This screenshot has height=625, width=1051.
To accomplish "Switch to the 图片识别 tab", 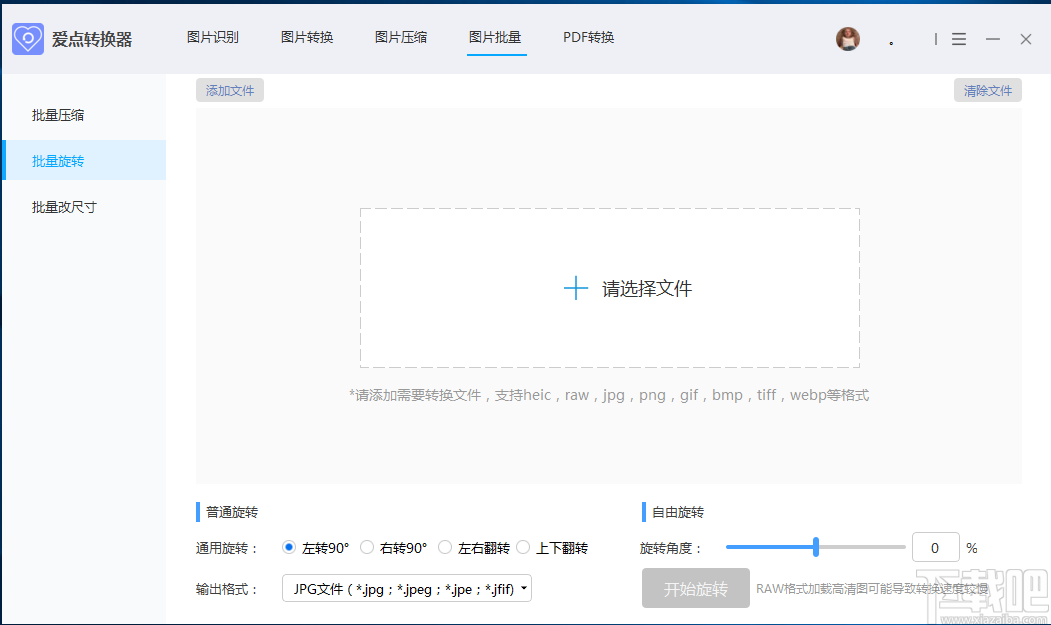I will 212,37.
